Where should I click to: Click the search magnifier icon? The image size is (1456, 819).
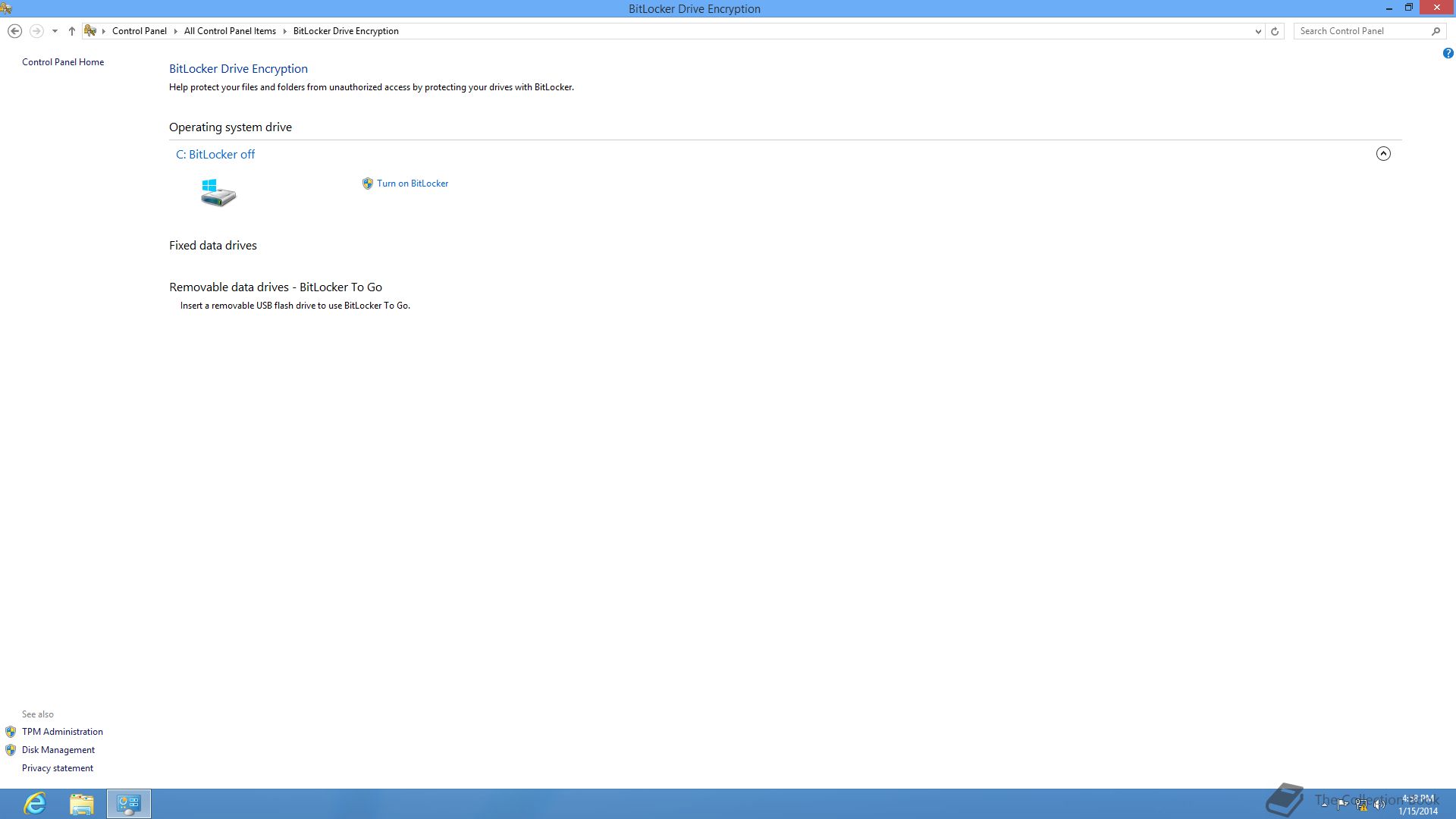pos(1436,31)
